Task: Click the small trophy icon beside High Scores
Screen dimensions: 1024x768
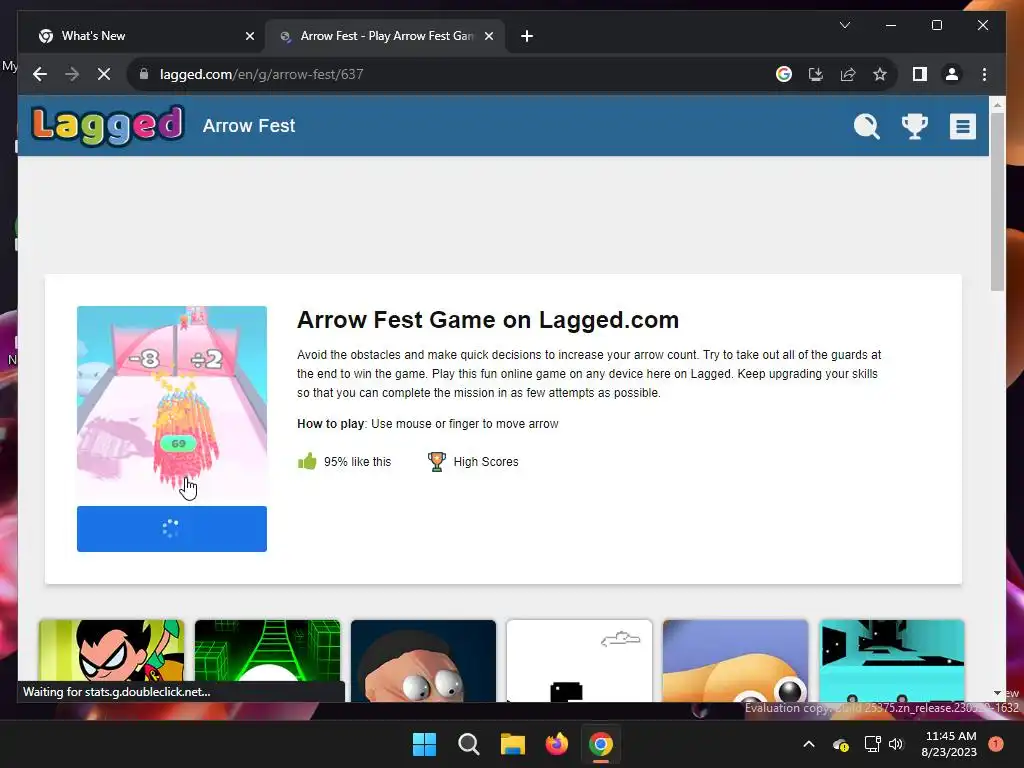Action: point(436,461)
